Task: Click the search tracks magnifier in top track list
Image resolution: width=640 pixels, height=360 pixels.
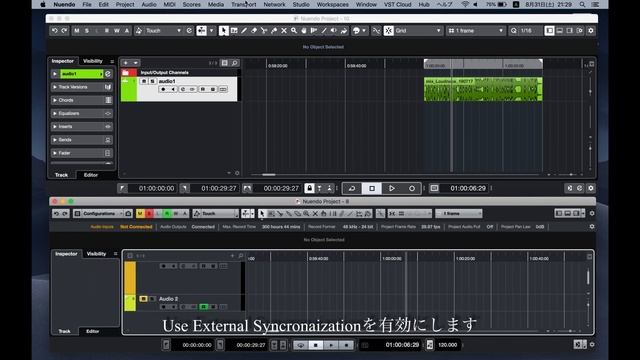Action: coord(235,63)
